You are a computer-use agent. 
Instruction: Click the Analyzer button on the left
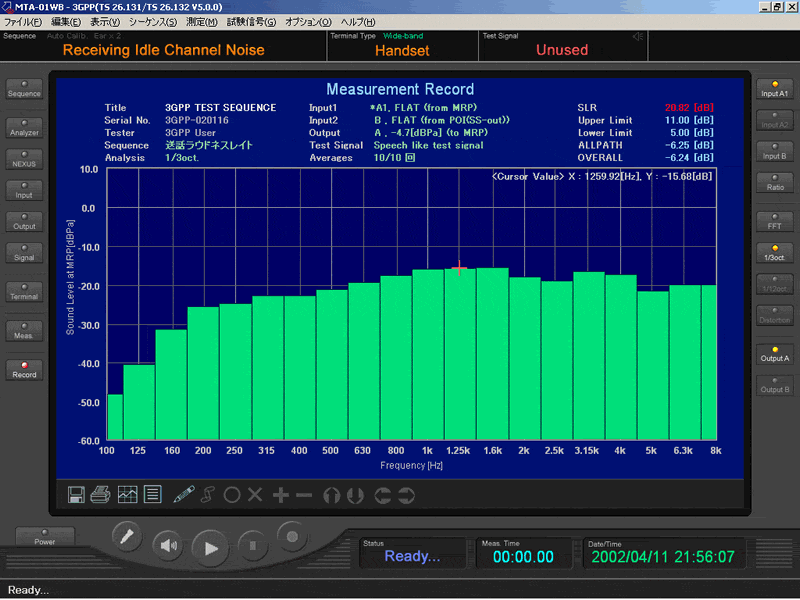[x=24, y=128]
